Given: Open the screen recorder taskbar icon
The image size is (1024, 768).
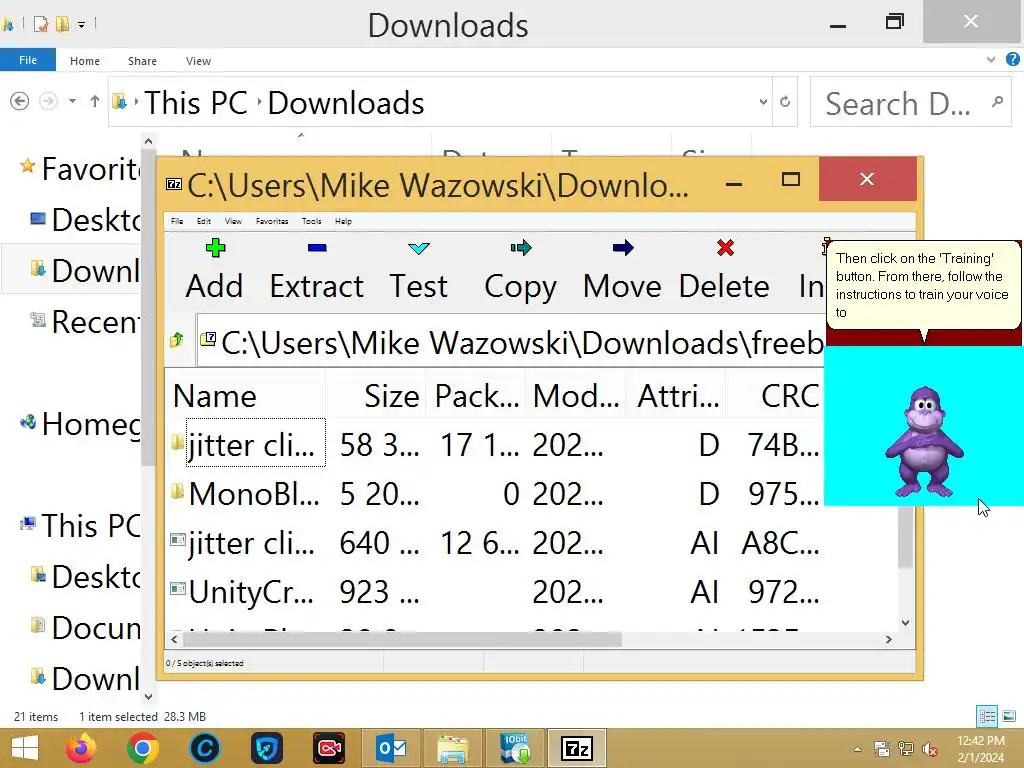Looking at the screenshot, I should pos(328,748).
